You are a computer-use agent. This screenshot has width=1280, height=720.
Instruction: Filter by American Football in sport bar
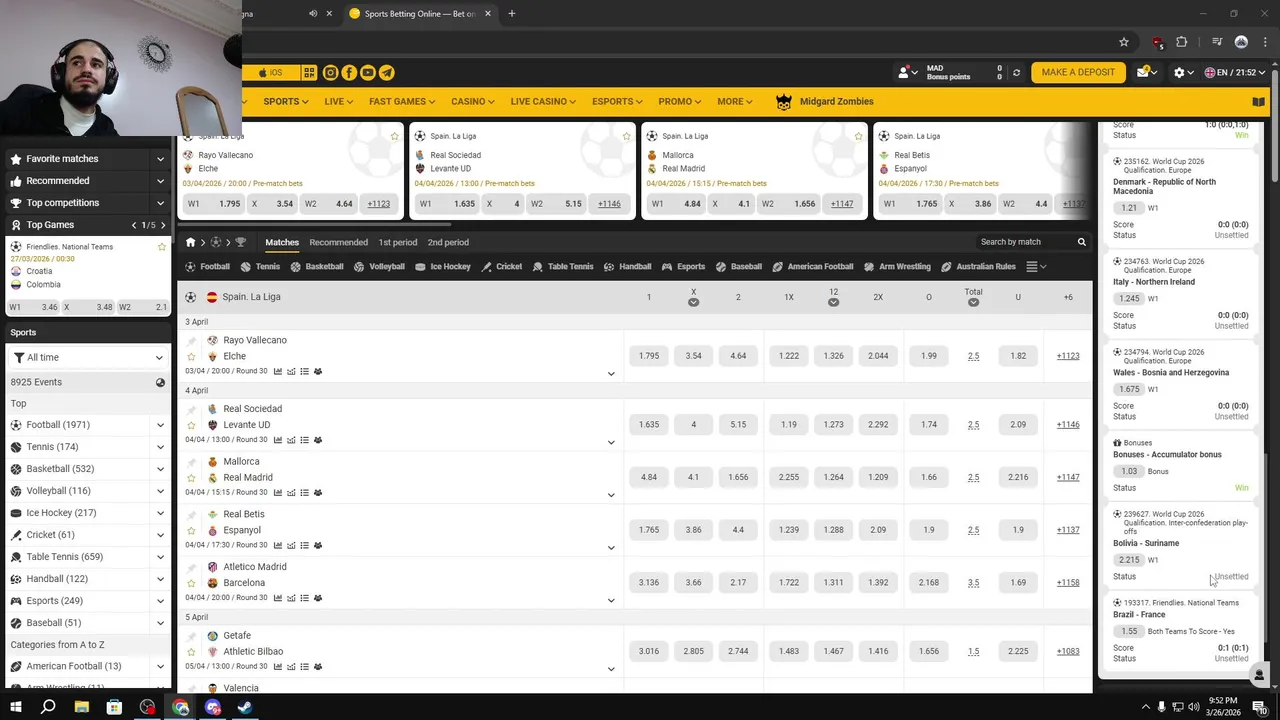(x=813, y=267)
